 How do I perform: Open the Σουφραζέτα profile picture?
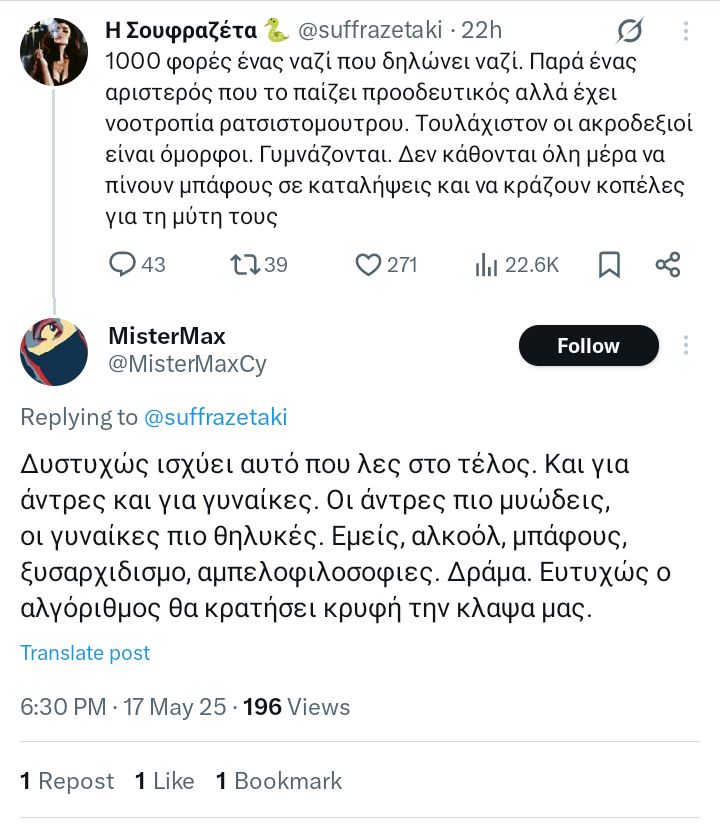(54, 52)
